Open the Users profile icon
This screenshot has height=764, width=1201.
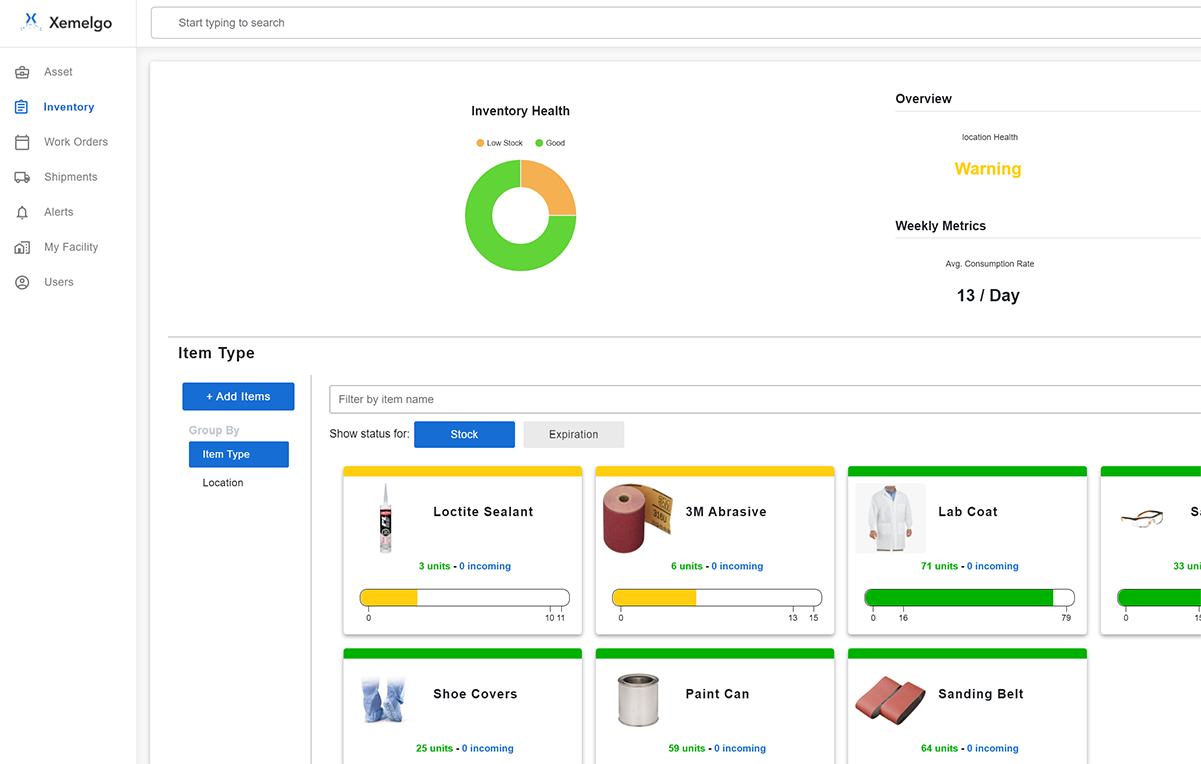click(22, 282)
